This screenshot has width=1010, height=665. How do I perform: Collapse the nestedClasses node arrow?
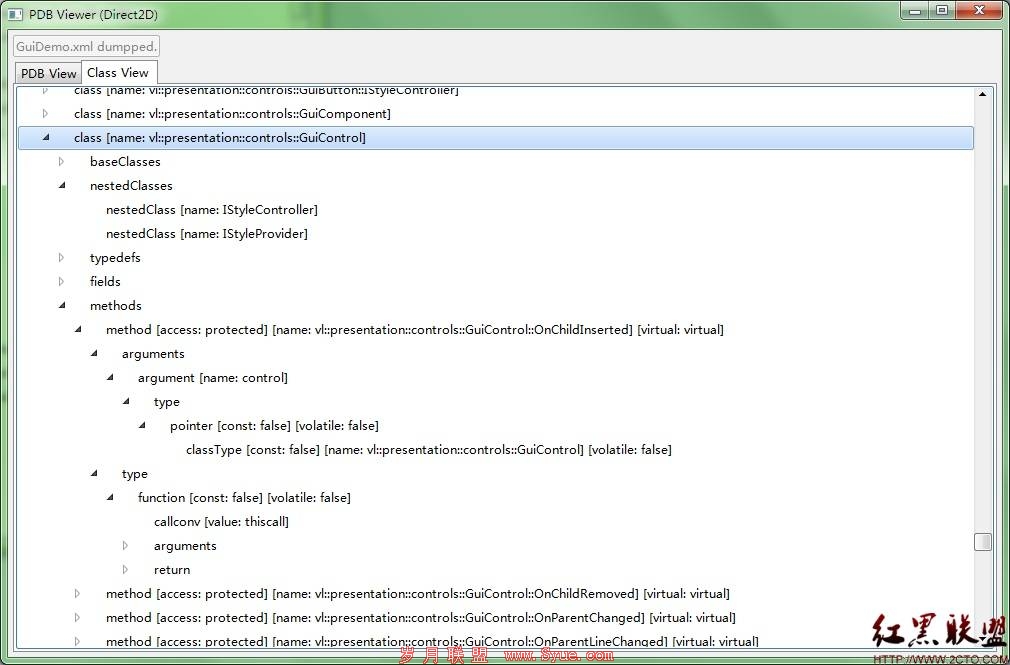coord(62,185)
